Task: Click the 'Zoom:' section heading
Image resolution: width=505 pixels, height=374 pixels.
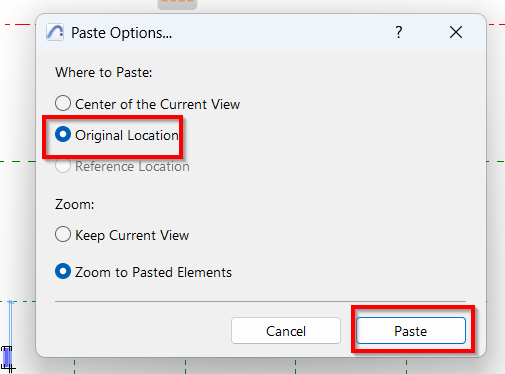Action: 75,204
